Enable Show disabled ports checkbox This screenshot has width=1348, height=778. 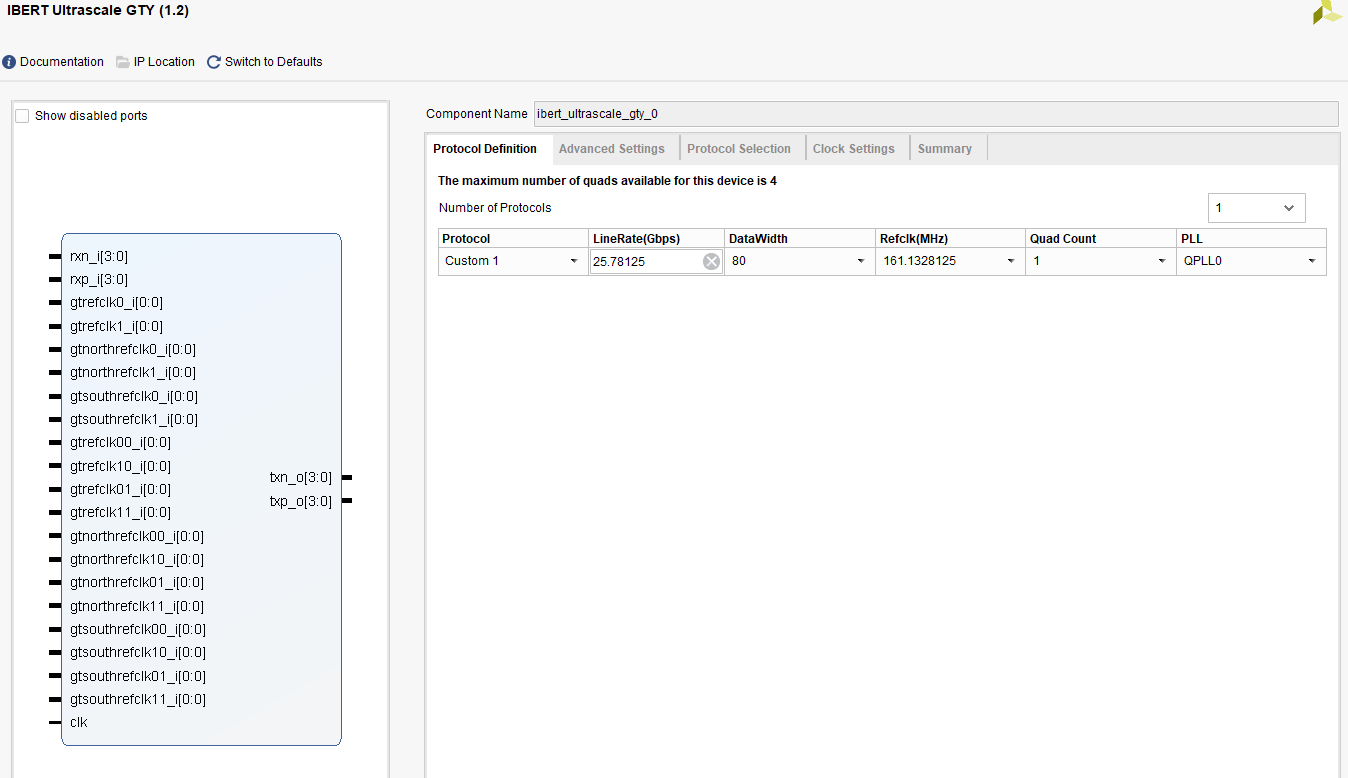[x=23, y=116]
